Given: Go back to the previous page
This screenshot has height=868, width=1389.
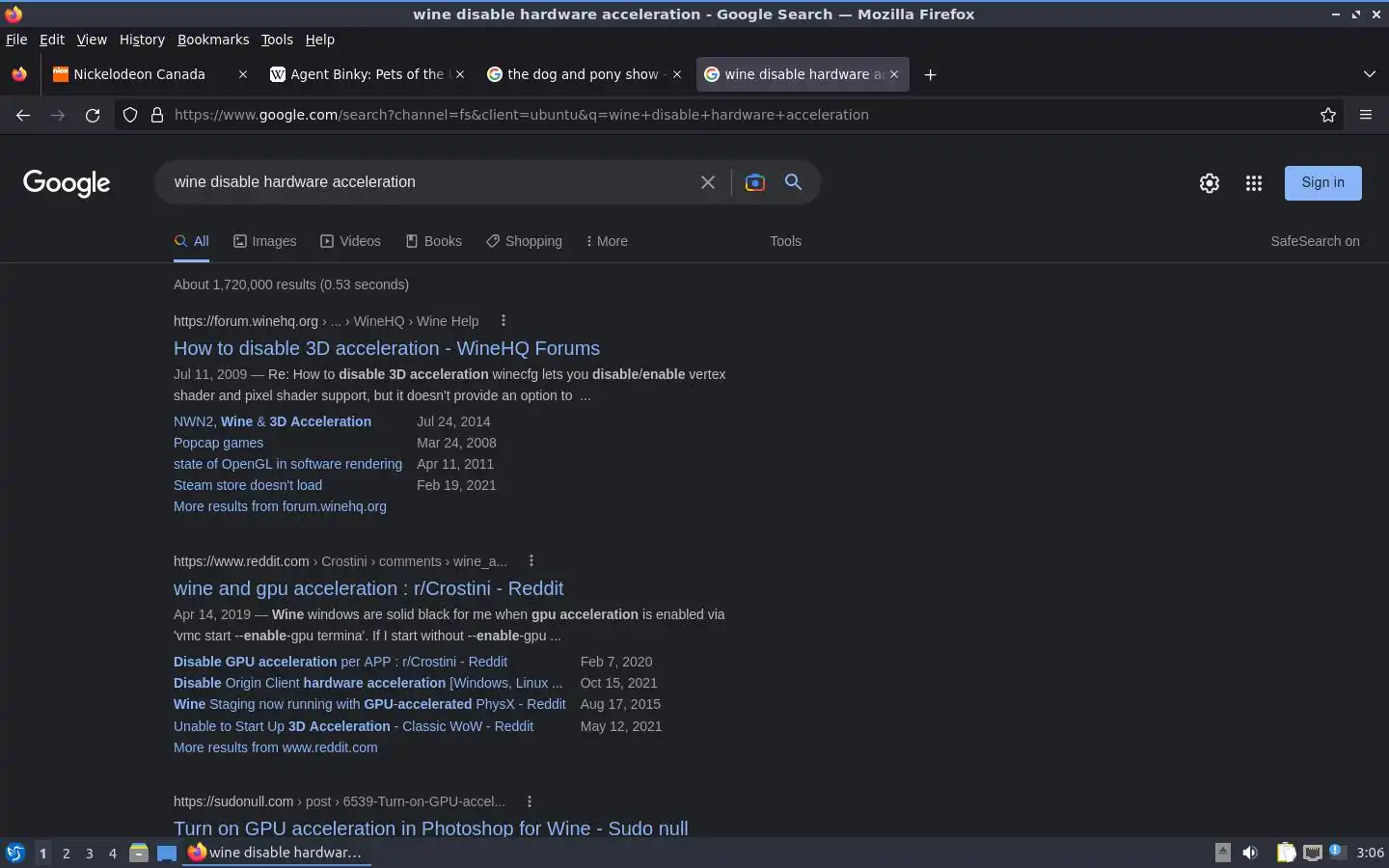Looking at the screenshot, I should [x=23, y=115].
